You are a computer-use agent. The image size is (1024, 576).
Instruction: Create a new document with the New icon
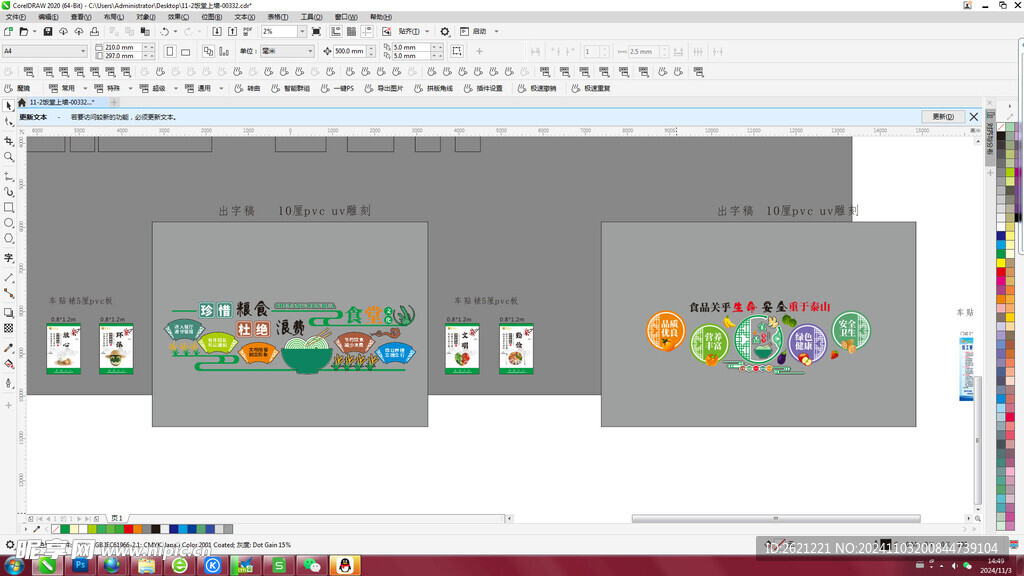tap(8, 31)
